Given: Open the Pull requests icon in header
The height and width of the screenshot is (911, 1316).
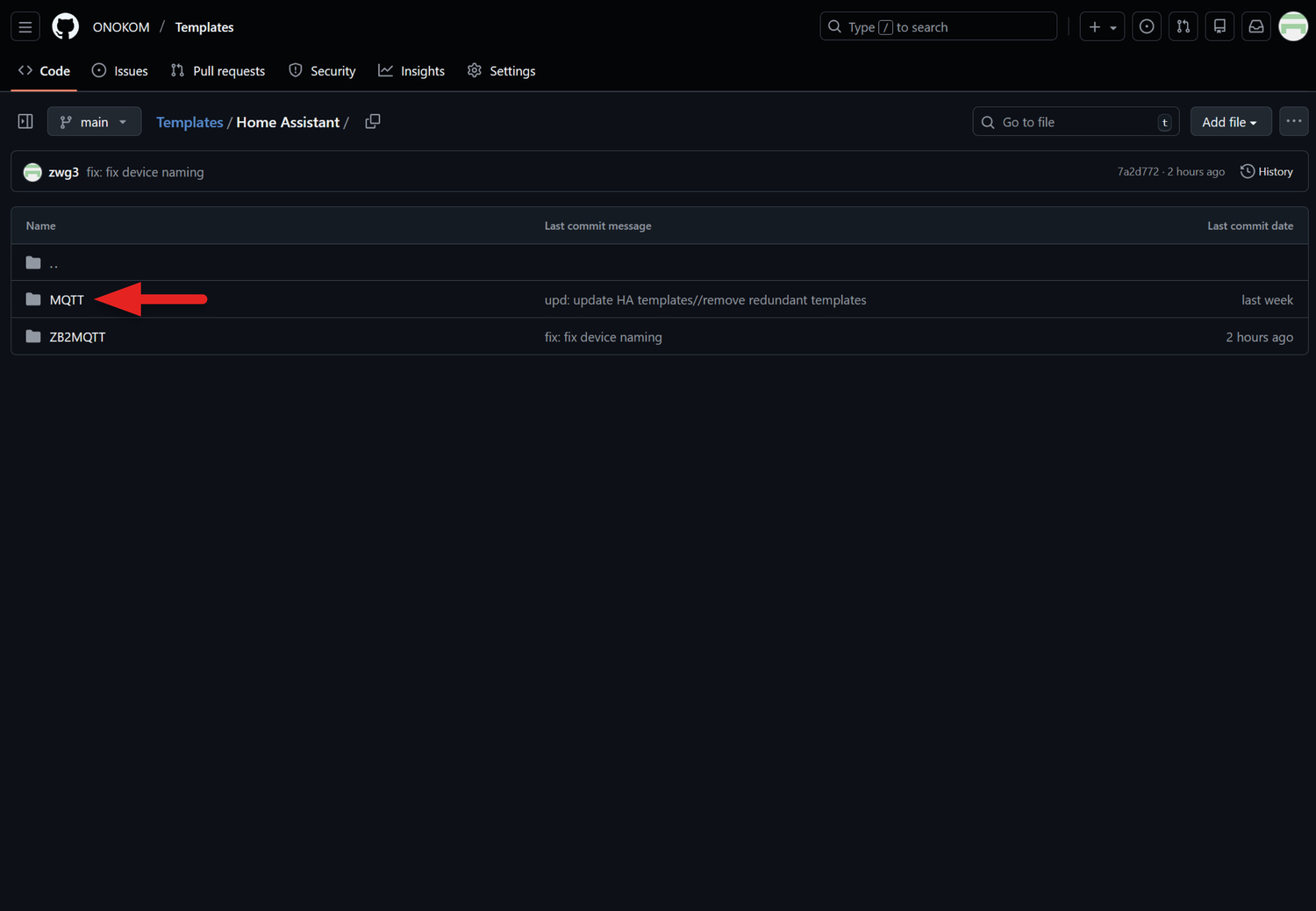Looking at the screenshot, I should pyautogui.click(x=1184, y=27).
